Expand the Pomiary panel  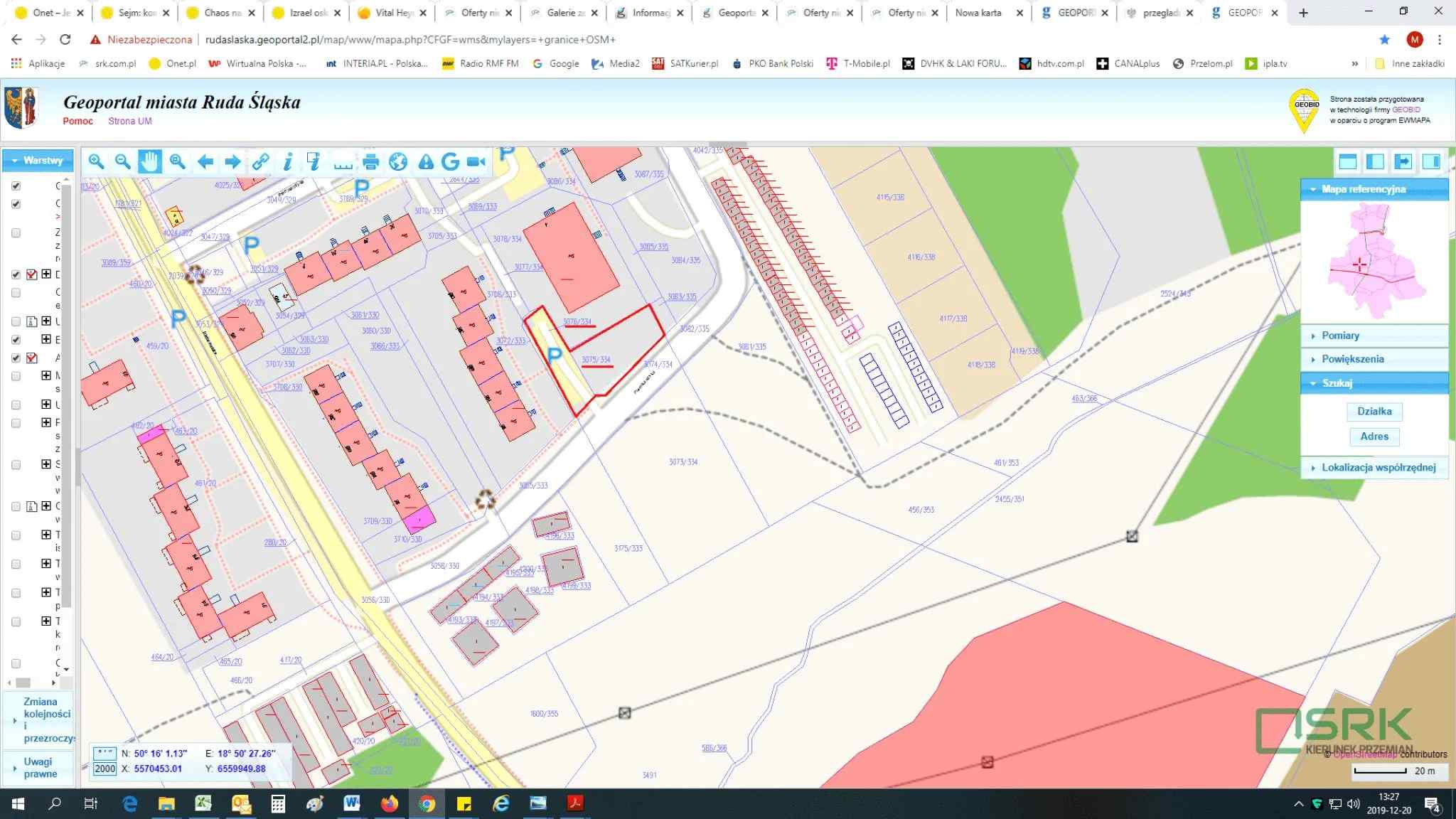coord(1340,336)
